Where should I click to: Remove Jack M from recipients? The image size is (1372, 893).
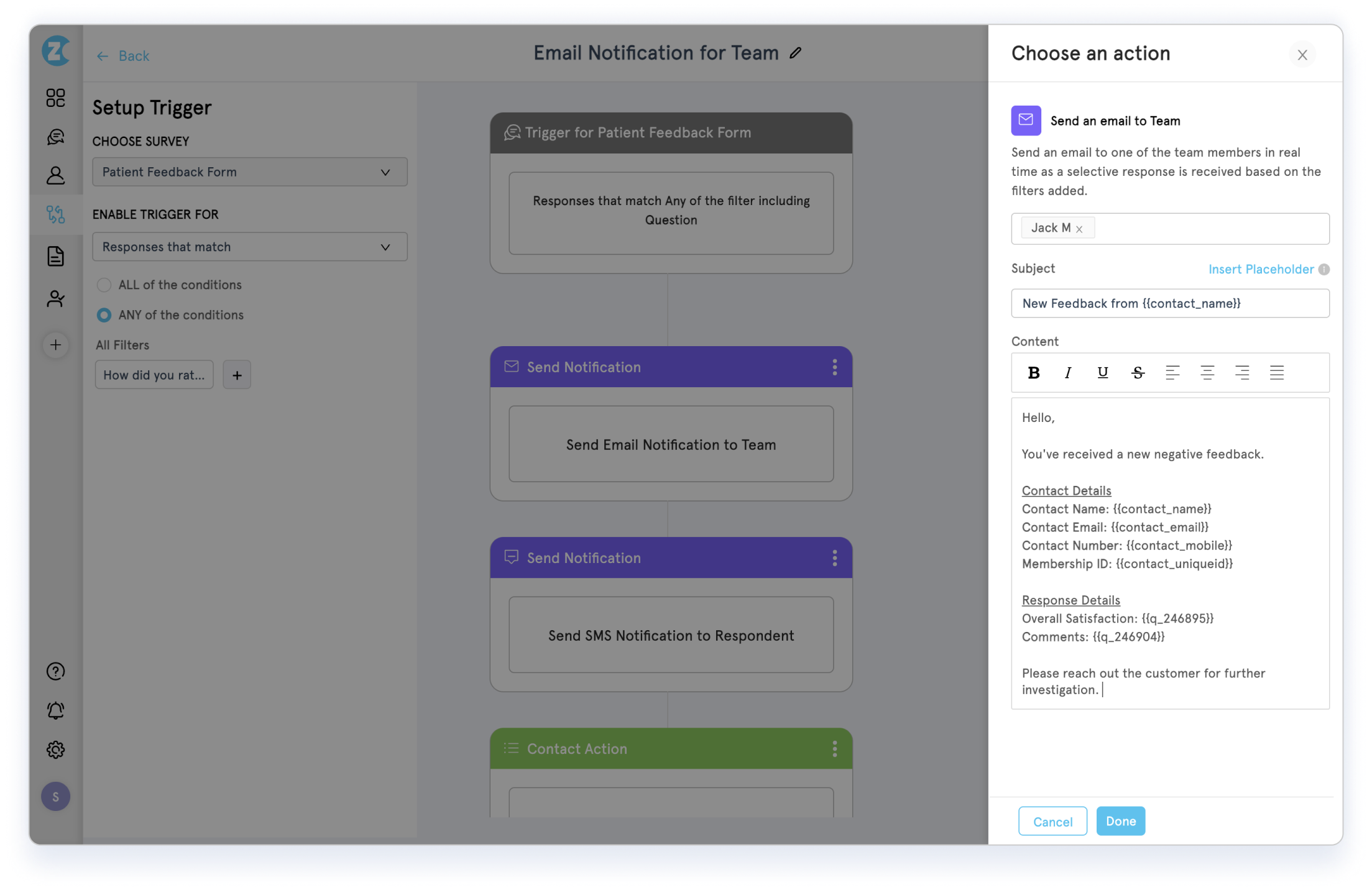(x=1080, y=229)
